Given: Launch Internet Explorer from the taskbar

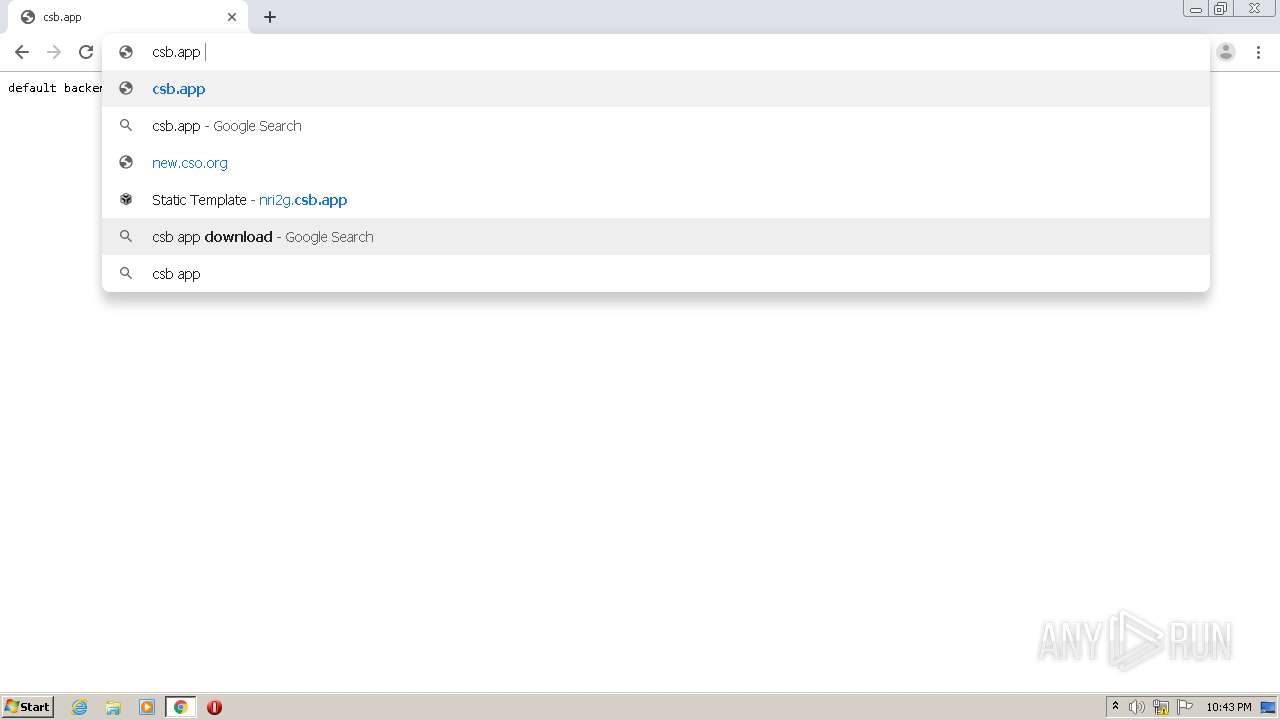Looking at the screenshot, I should tap(80, 707).
